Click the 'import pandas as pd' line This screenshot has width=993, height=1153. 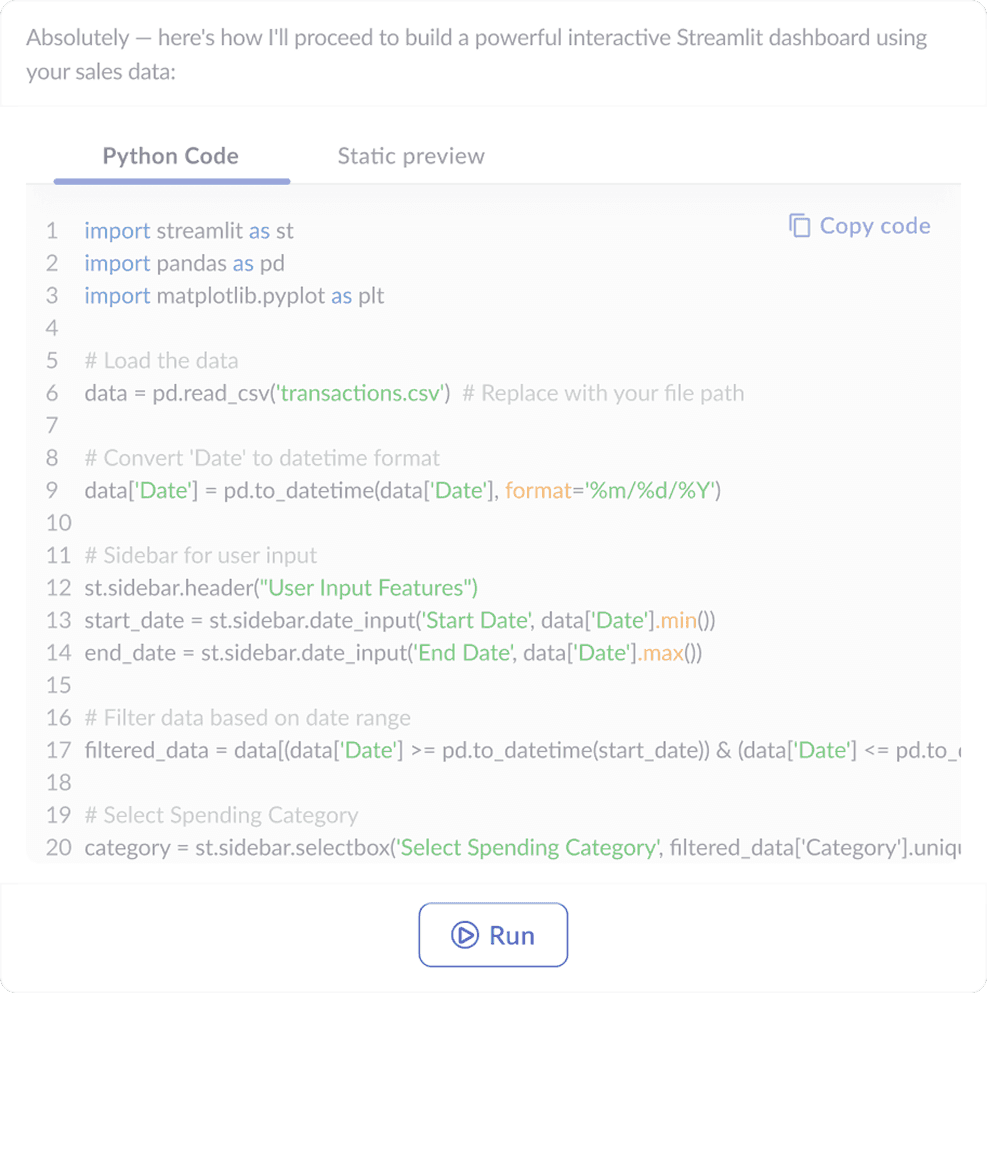(x=185, y=263)
